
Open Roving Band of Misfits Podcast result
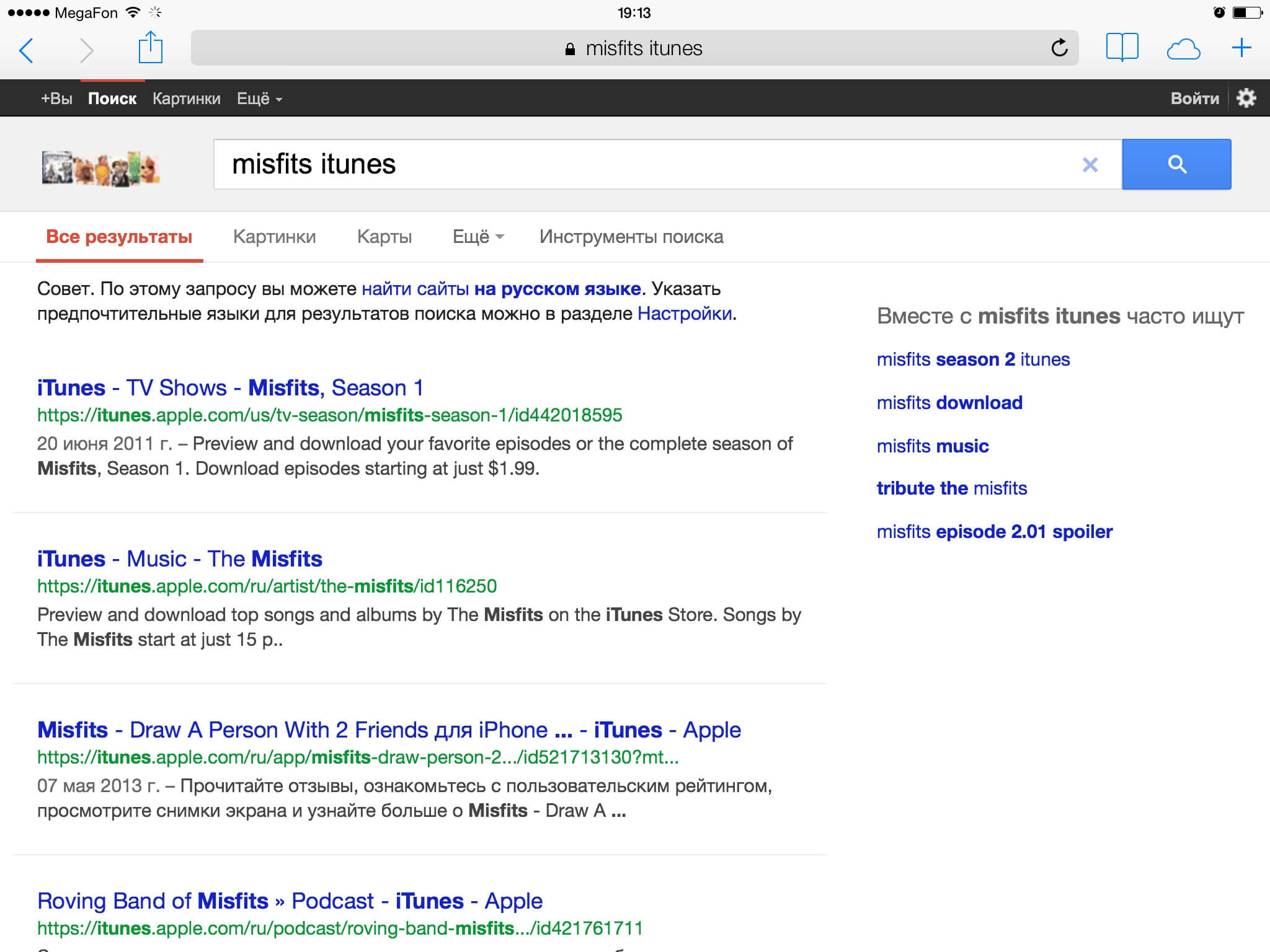[290, 901]
